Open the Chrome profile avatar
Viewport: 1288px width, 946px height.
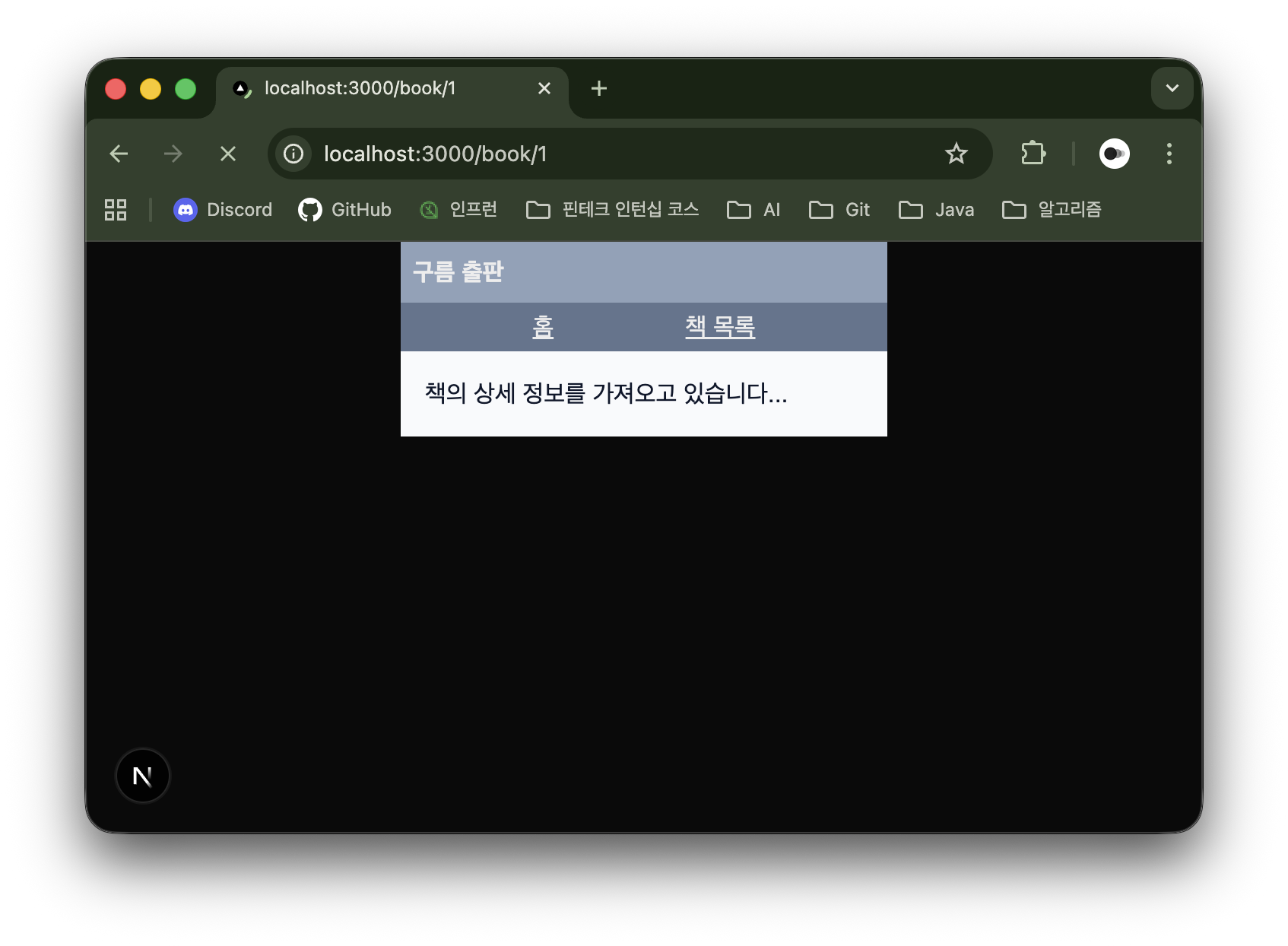(x=1114, y=154)
